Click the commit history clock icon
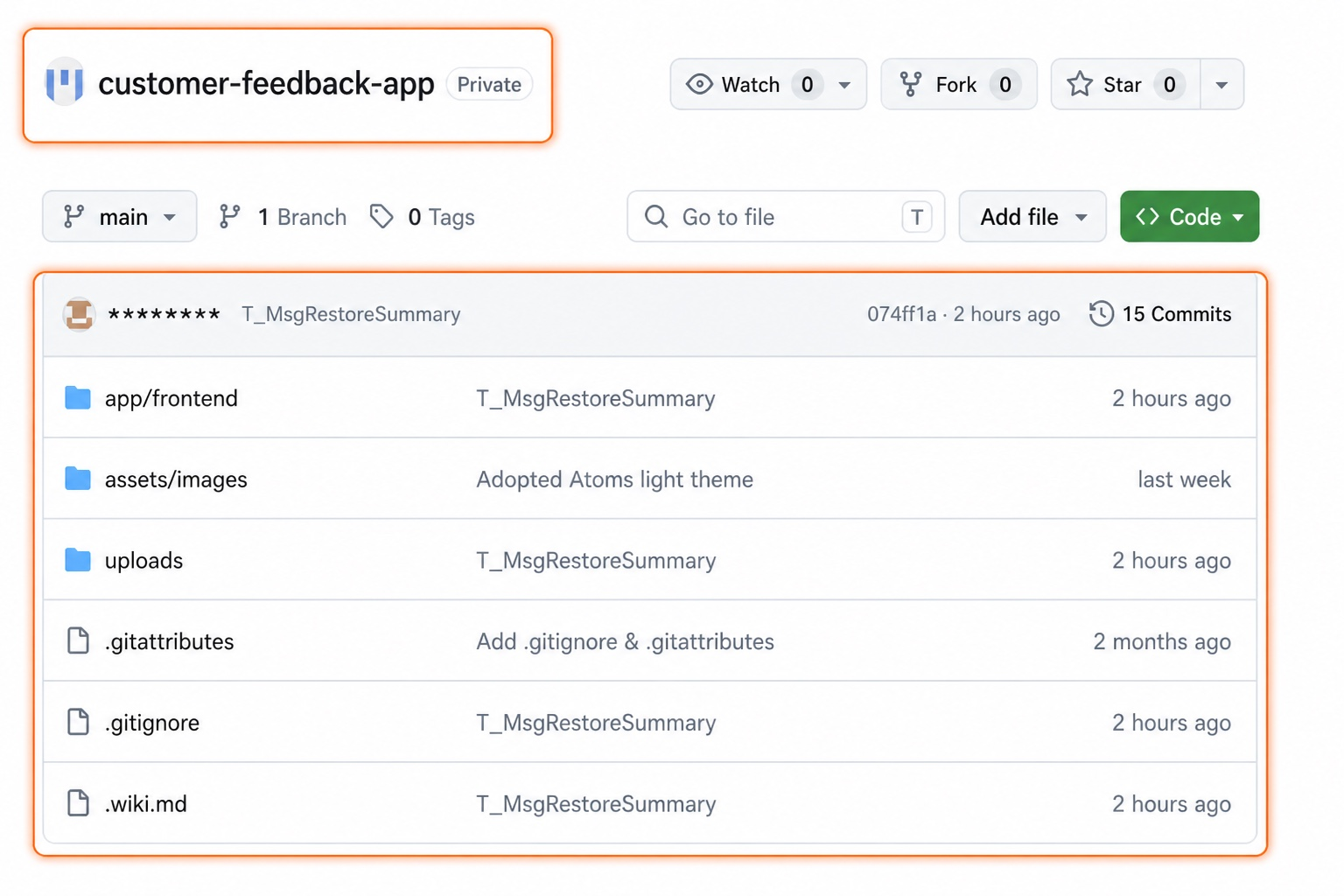The height and width of the screenshot is (896, 1344). [1102, 313]
